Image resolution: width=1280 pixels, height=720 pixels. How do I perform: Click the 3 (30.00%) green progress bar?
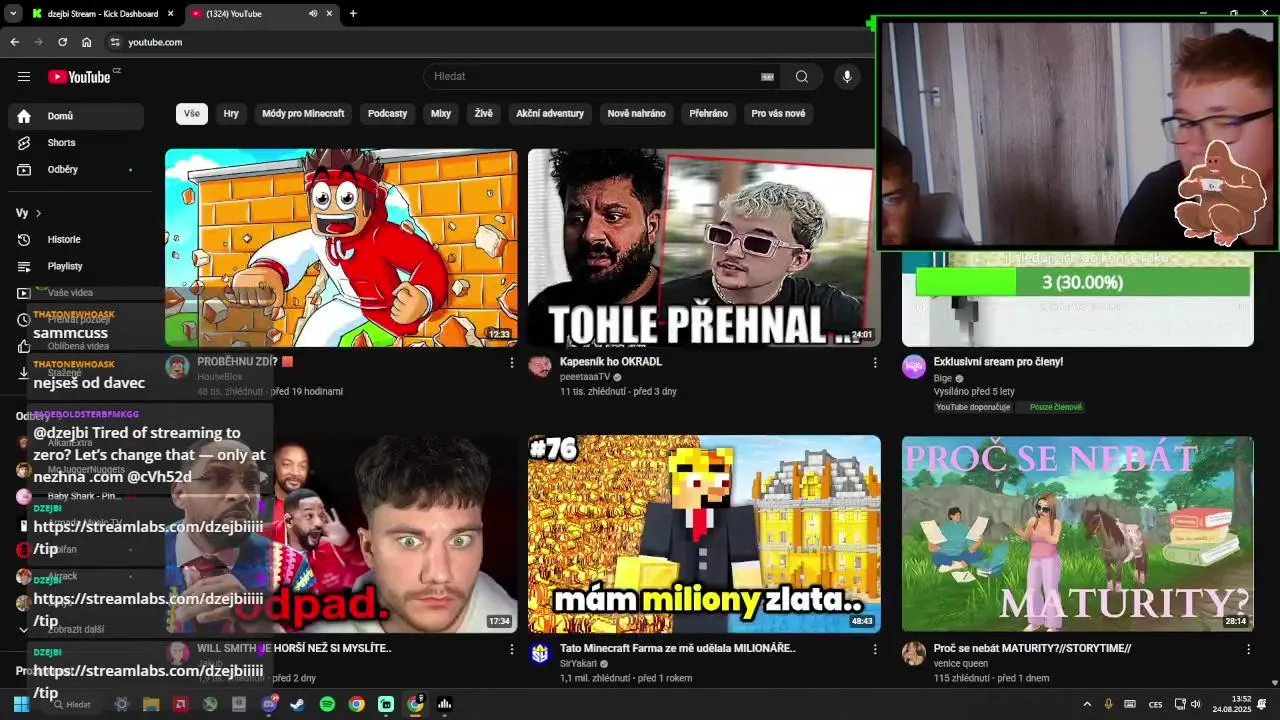point(1083,282)
